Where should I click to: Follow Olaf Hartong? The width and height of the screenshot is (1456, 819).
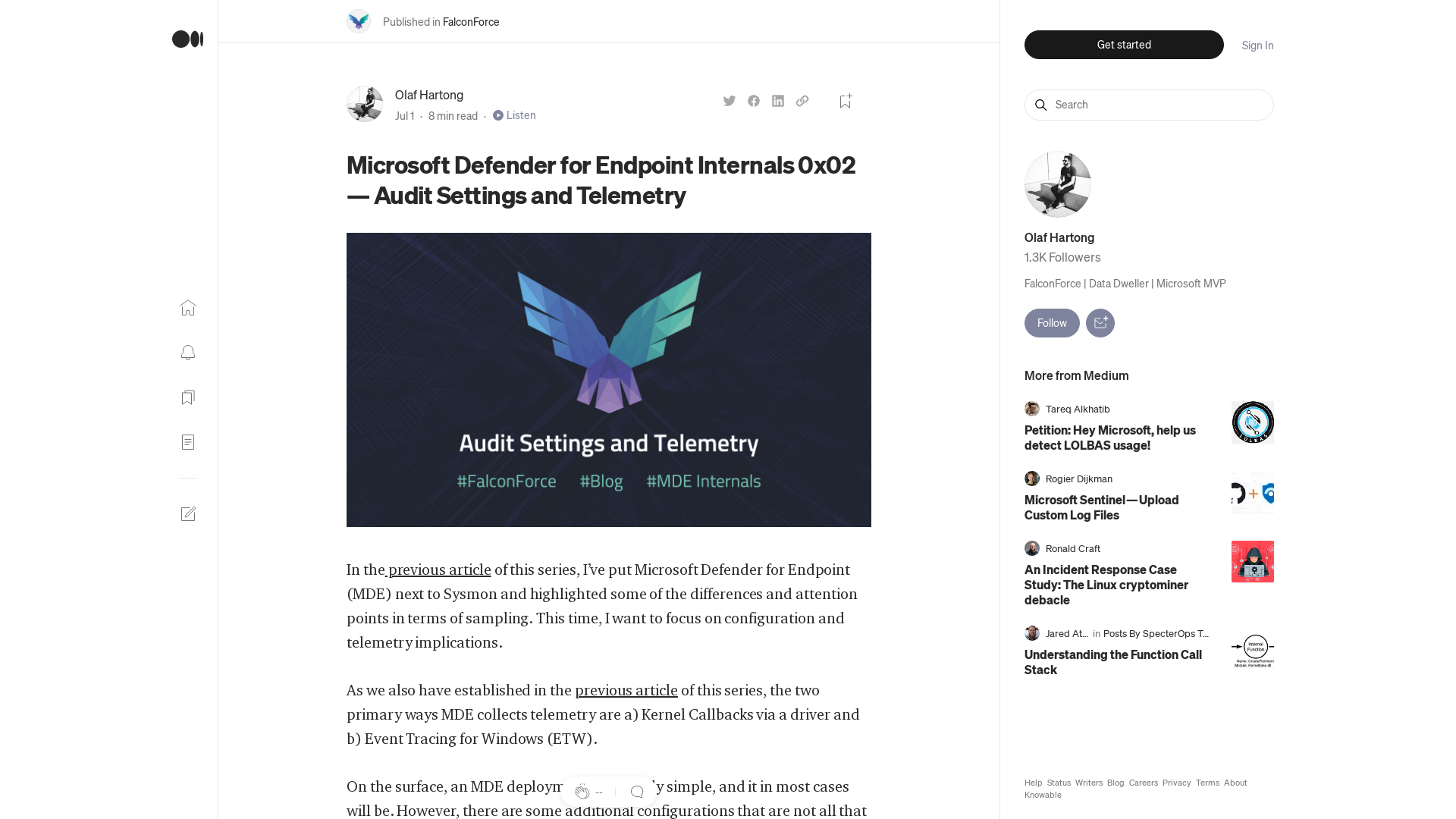[x=1051, y=322]
